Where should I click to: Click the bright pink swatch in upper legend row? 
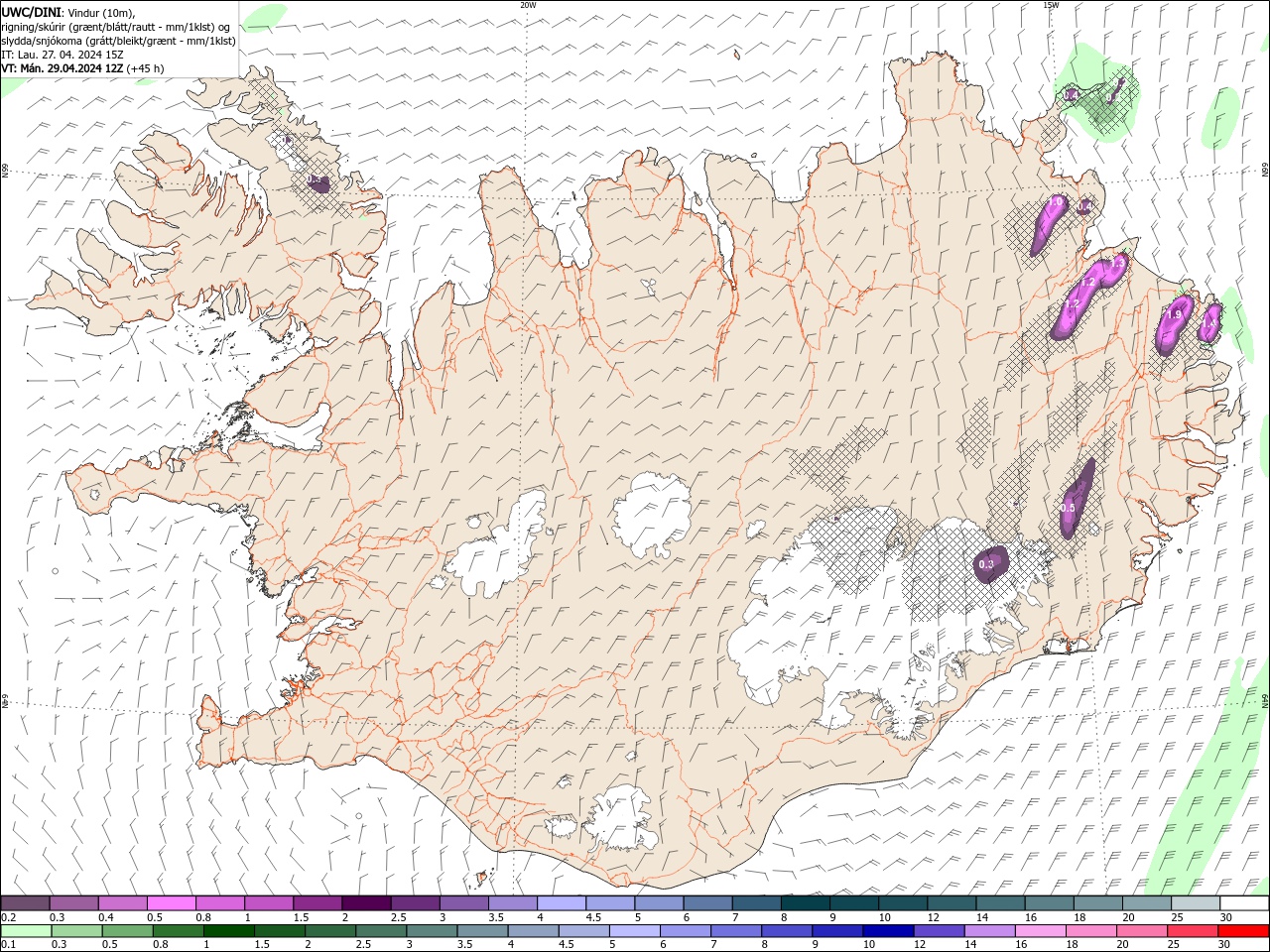point(171,903)
